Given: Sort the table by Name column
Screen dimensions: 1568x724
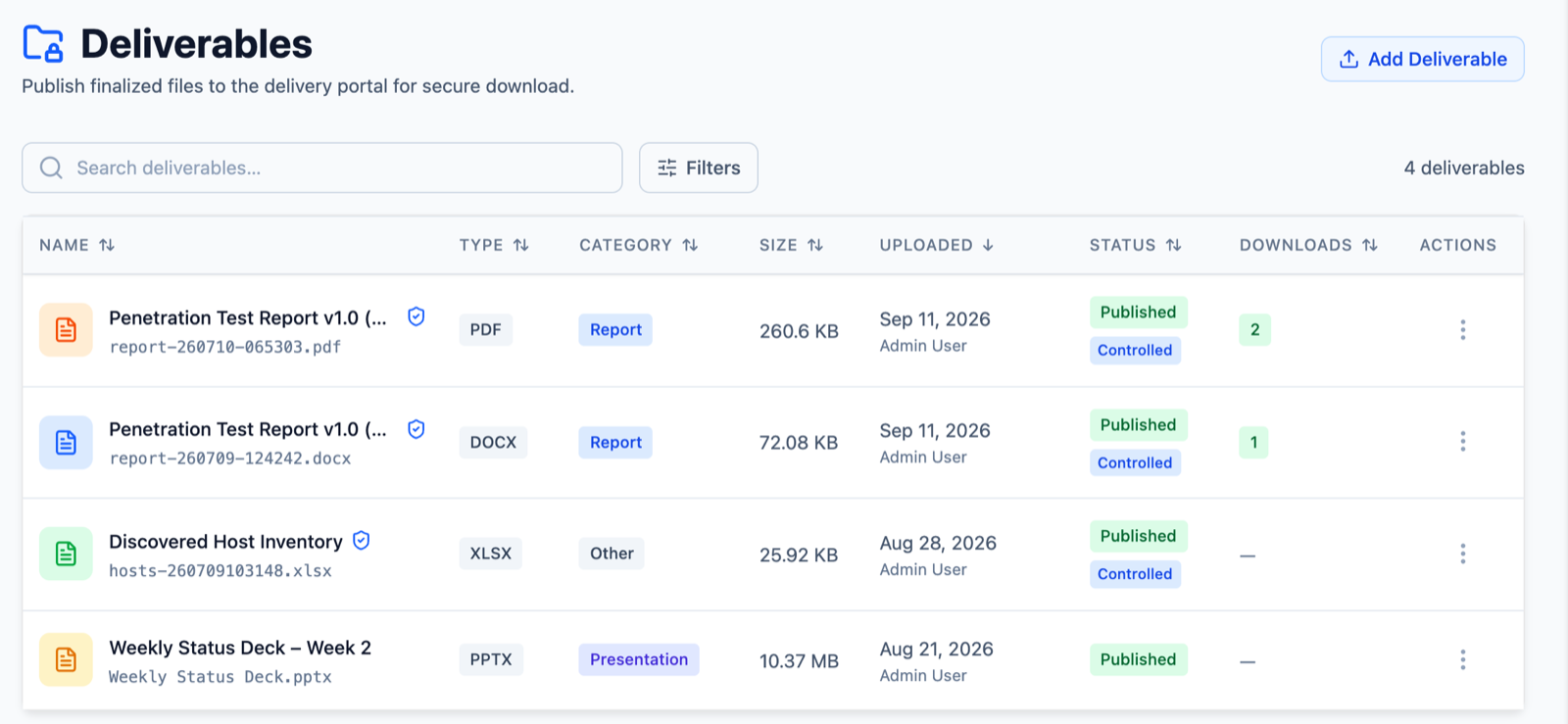Looking at the screenshot, I should click(x=77, y=245).
